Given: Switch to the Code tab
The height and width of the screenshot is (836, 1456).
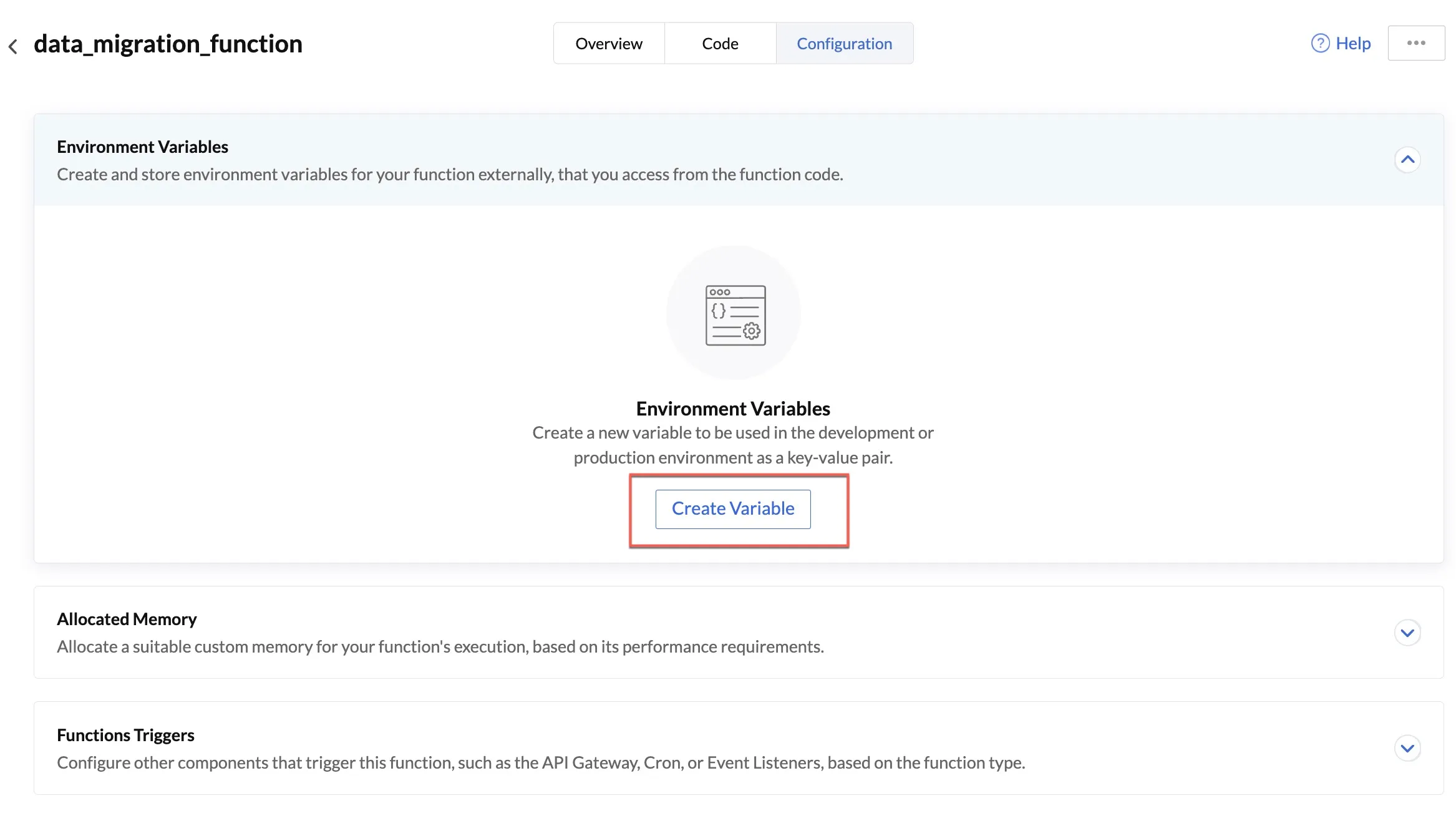Looking at the screenshot, I should [x=720, y=44].
